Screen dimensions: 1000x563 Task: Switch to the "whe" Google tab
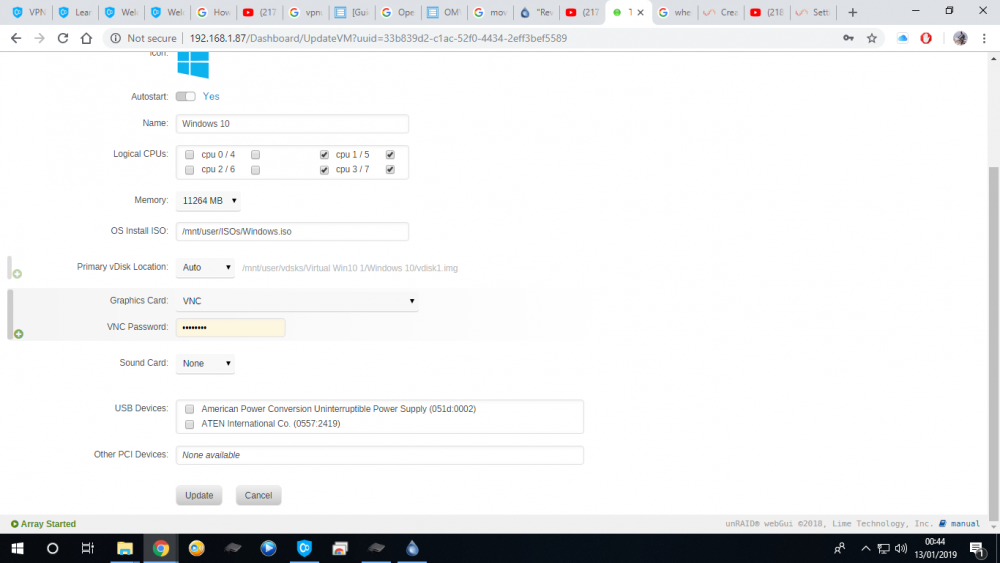point(675,12)
